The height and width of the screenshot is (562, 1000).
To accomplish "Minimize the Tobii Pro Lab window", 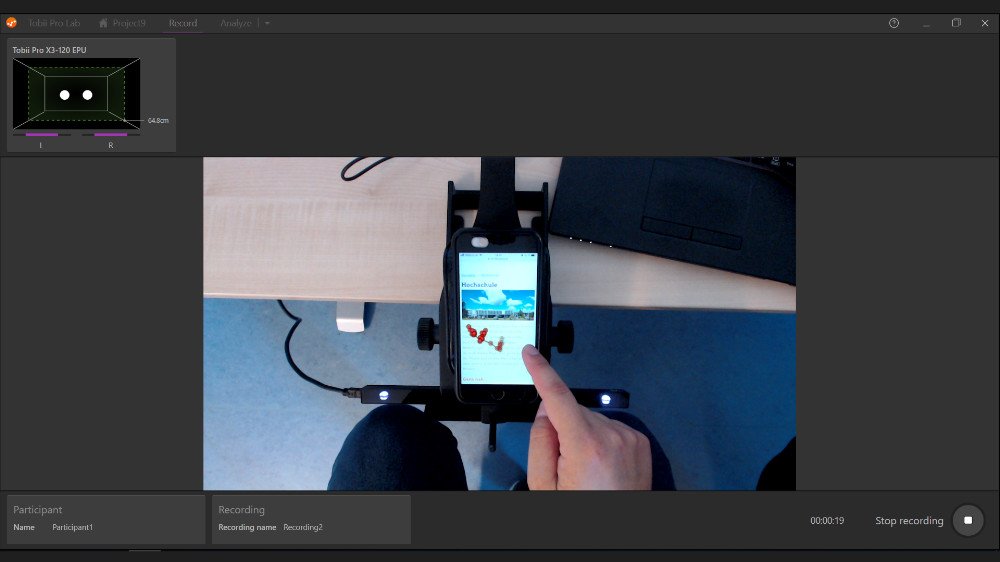I will [926, 23].
